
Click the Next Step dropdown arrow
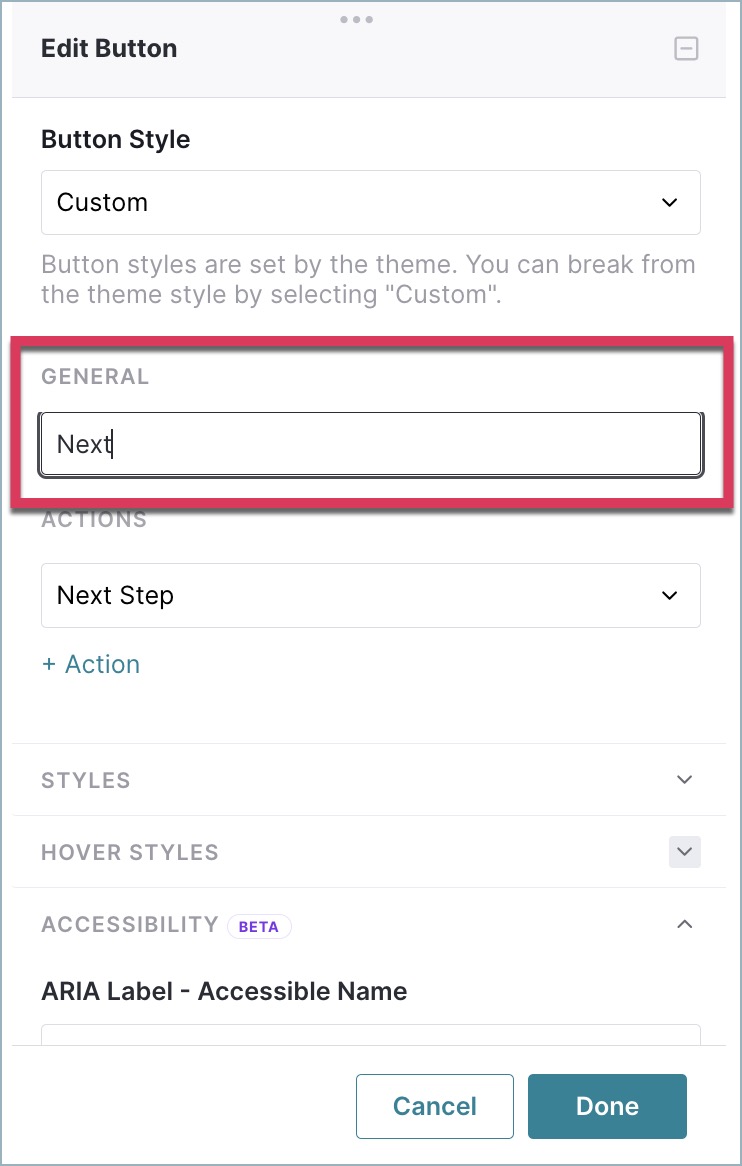pyautogui.click(x=669, y=595)
